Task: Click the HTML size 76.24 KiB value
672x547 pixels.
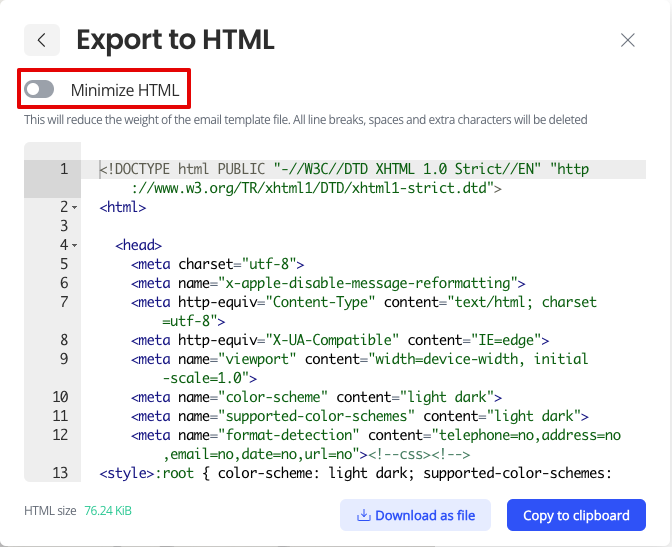Action: (108, 511)
